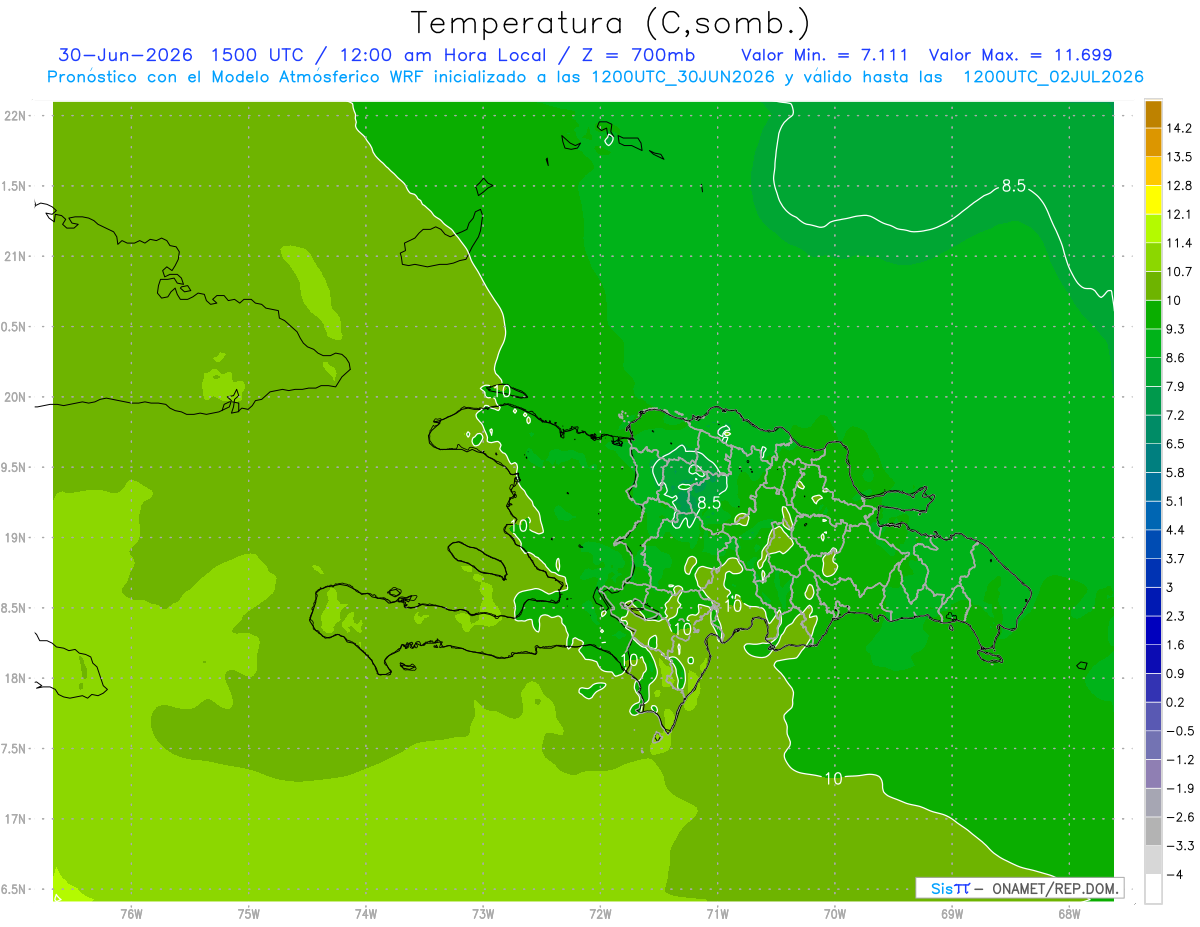Click the "68W" longitude axis label
This screenshot has width=1200, height=927.
(1069, 913)
